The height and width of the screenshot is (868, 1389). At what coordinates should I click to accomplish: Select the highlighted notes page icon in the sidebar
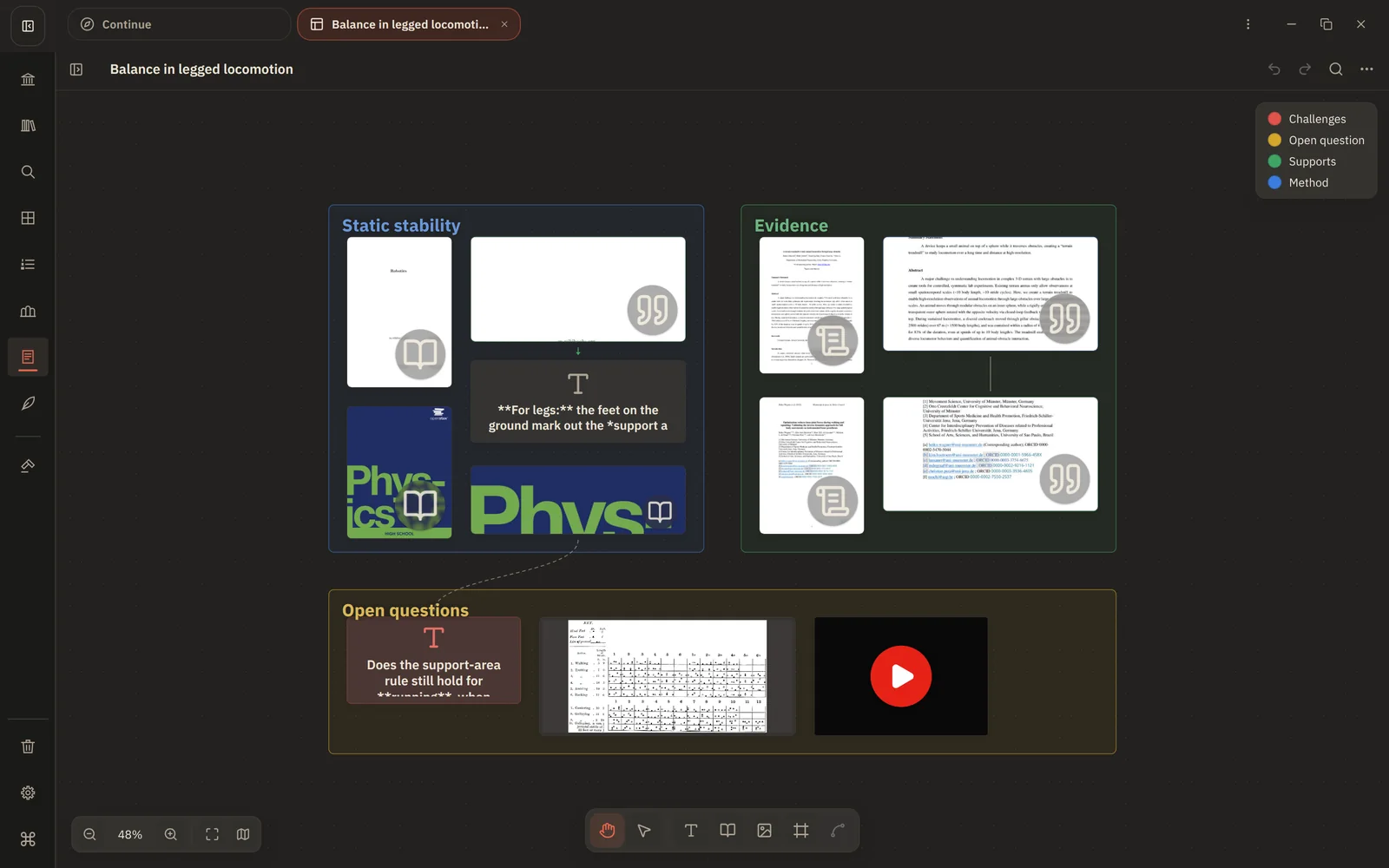click(x=28, y=357)
